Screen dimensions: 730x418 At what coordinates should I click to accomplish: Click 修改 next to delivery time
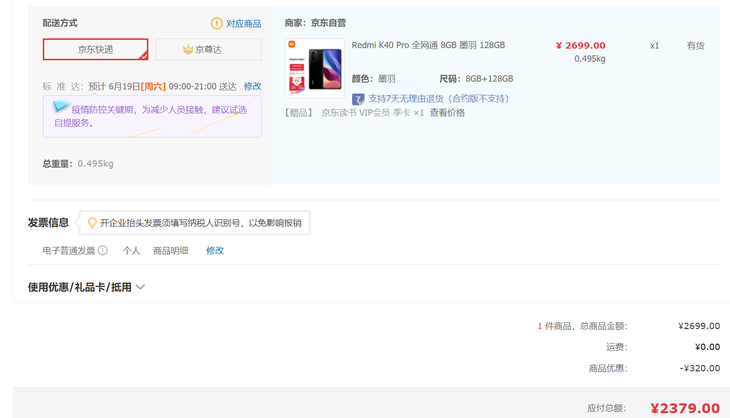point(253,87)
